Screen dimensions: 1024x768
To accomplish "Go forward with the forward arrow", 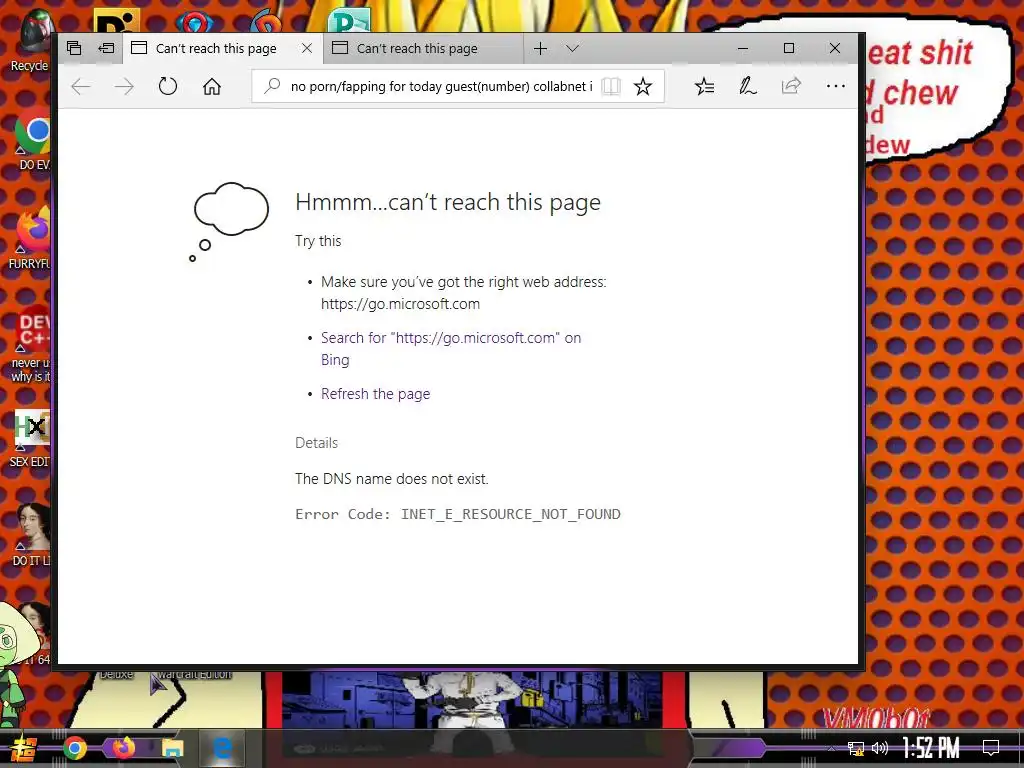I will point(124,86).
